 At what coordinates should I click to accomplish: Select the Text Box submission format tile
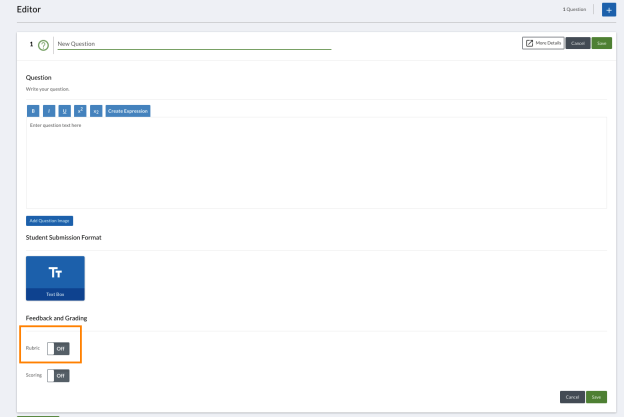[x=55, y=278]
